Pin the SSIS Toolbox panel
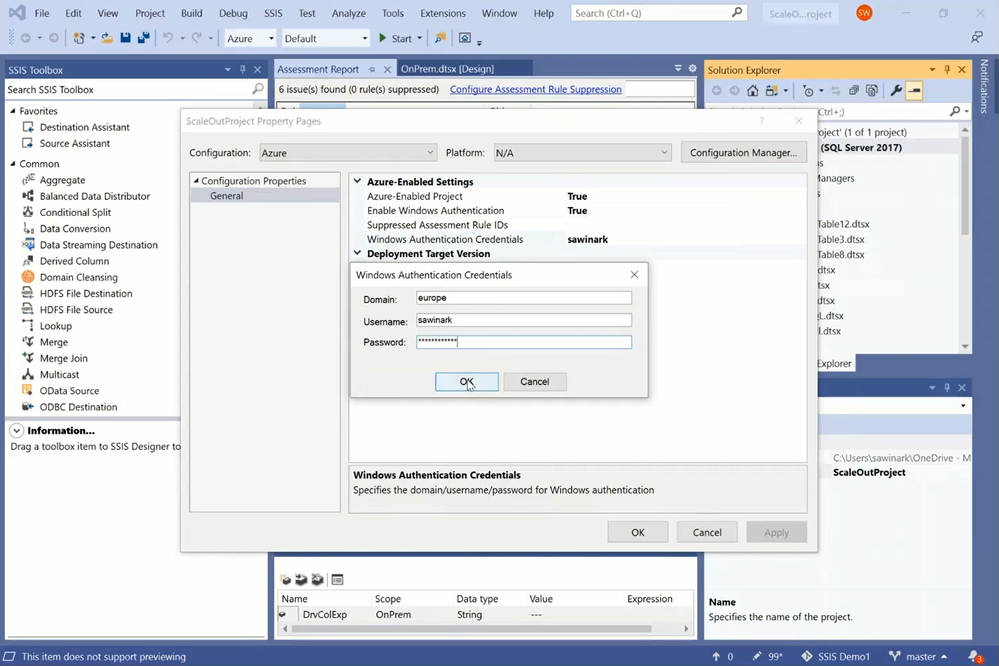999x666 pixels. coord(242,69)
